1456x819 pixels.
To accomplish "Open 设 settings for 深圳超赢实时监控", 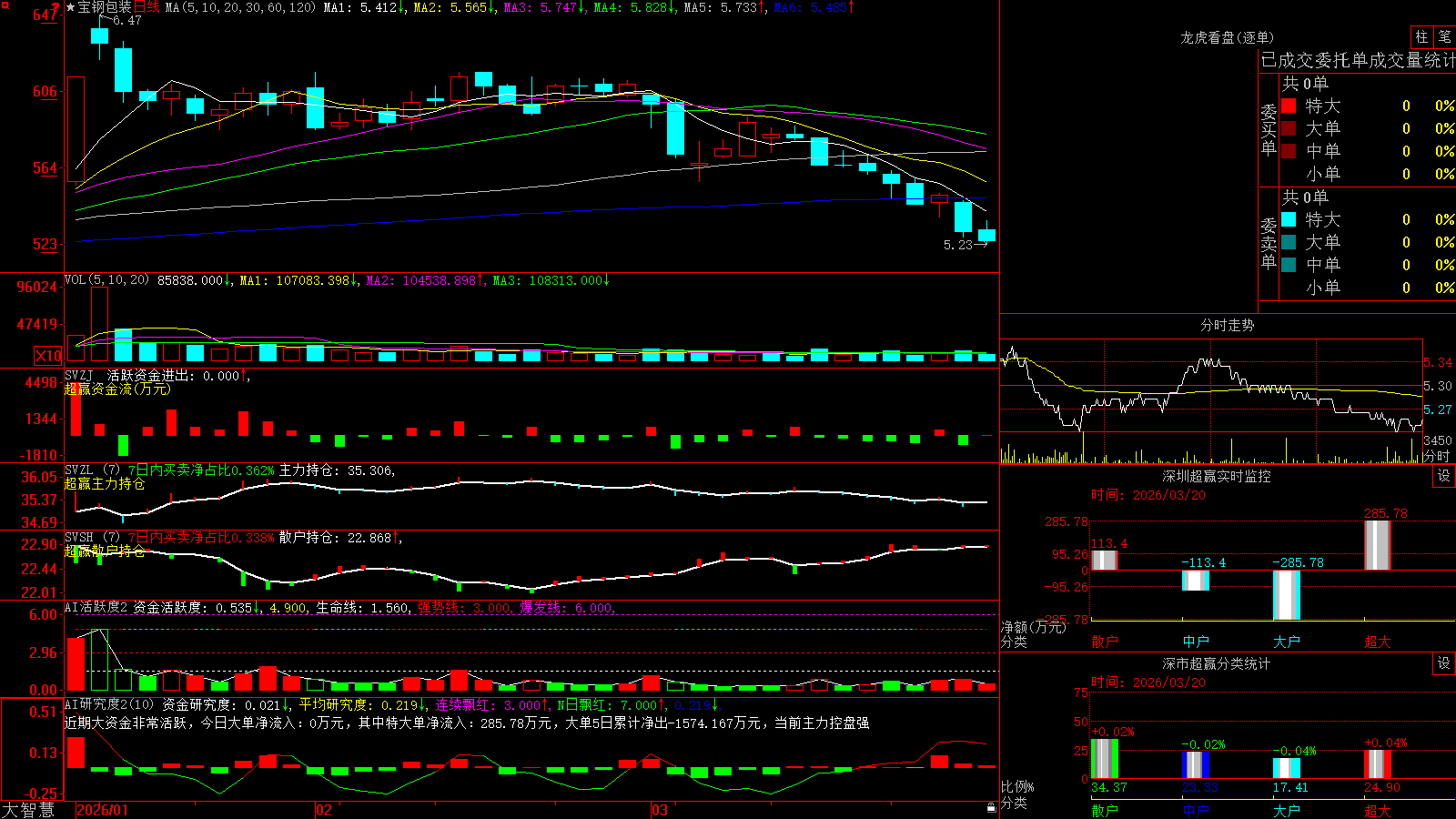I will click(x=1444, y=476).
